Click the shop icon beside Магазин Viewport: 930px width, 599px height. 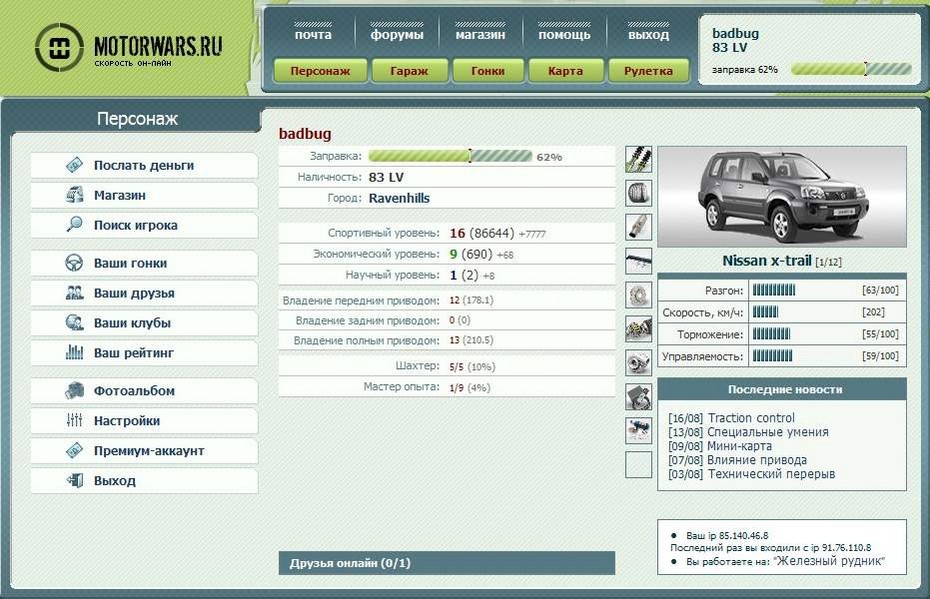[74, 195]
